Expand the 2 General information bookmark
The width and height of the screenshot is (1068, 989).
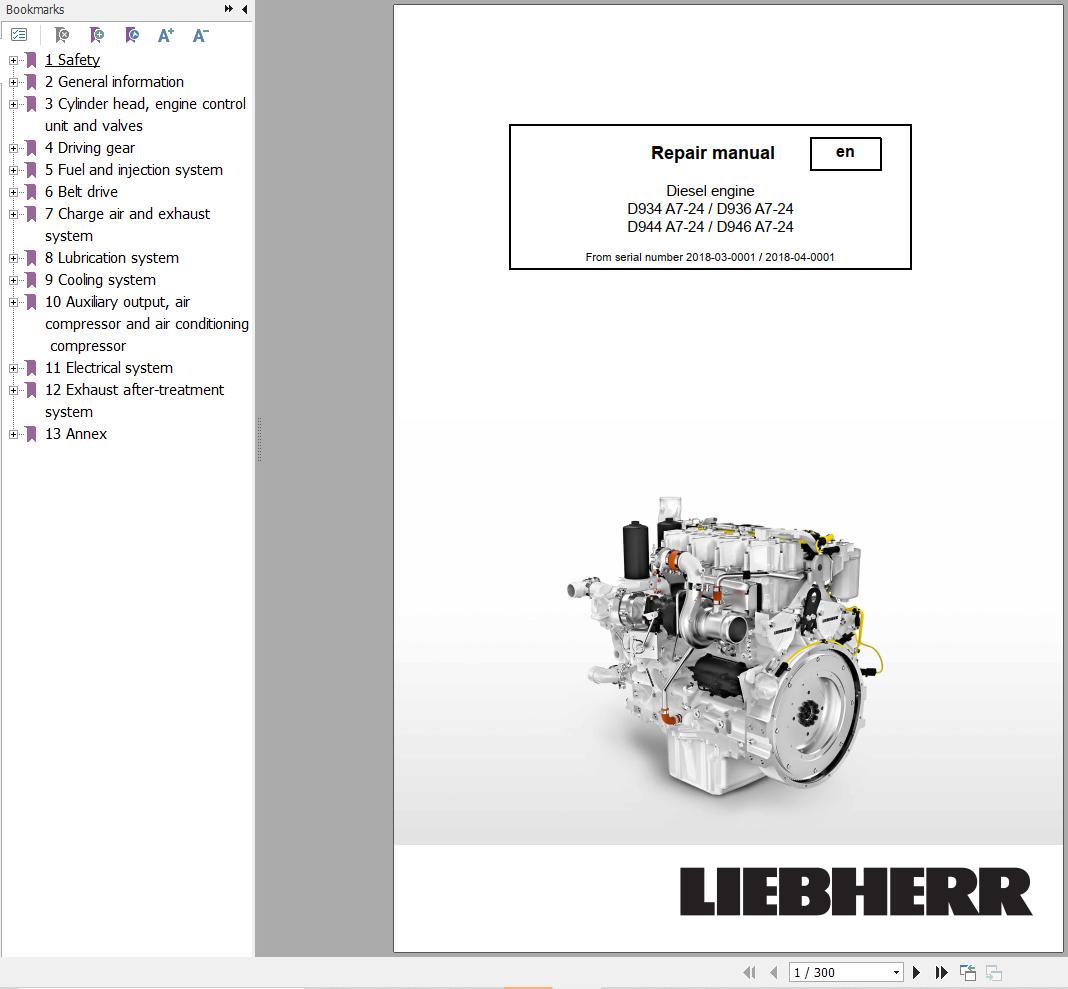coord(13,82)
